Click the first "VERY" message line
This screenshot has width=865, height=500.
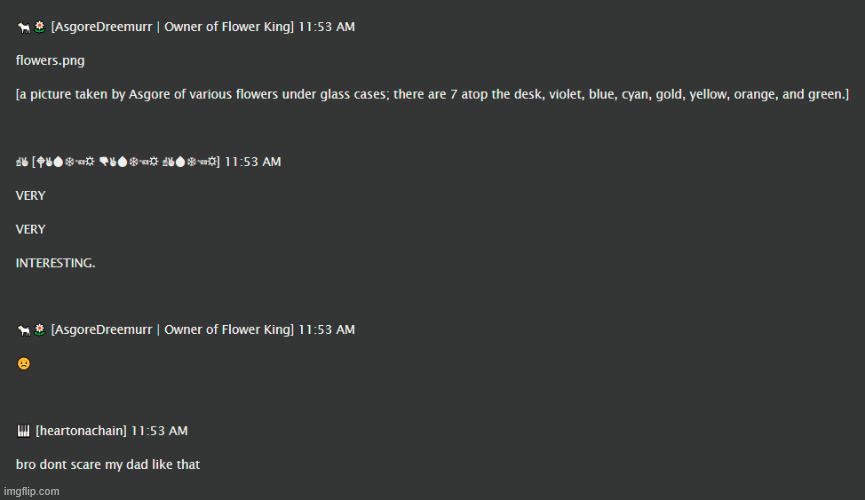click(31, 195)
